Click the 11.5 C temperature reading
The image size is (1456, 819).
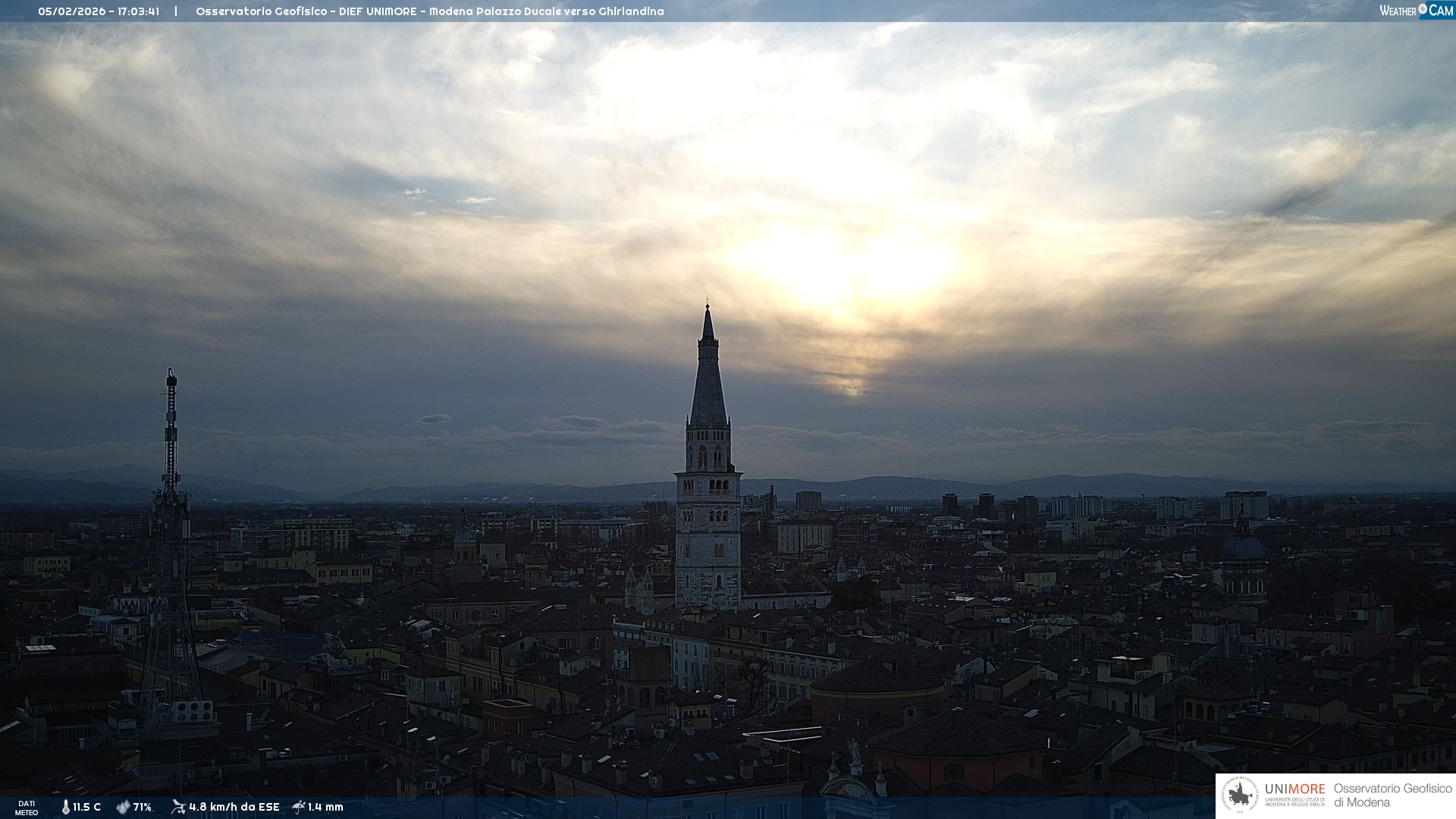point(86,807)
